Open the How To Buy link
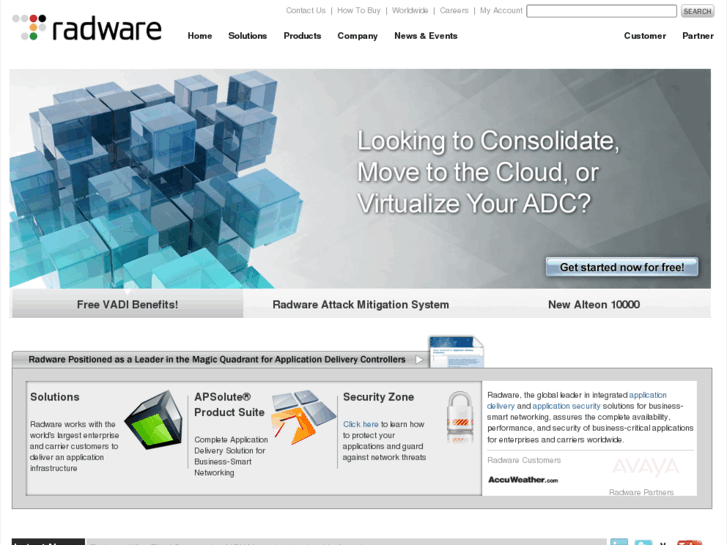 359,10
